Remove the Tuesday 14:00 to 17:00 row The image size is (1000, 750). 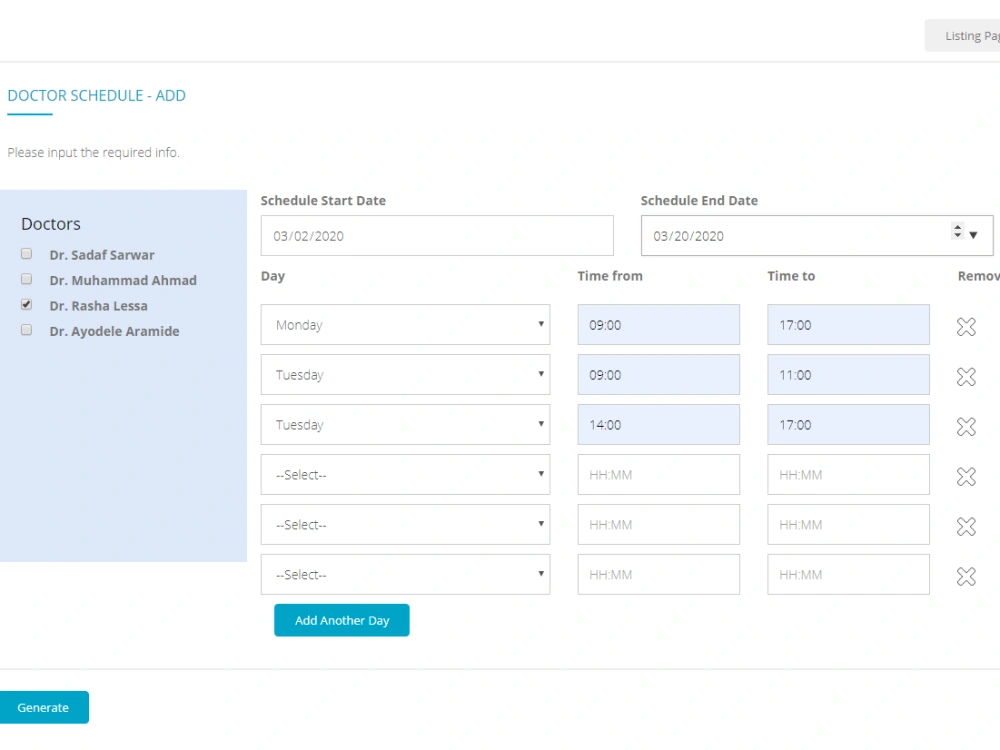tap(966, 426)
